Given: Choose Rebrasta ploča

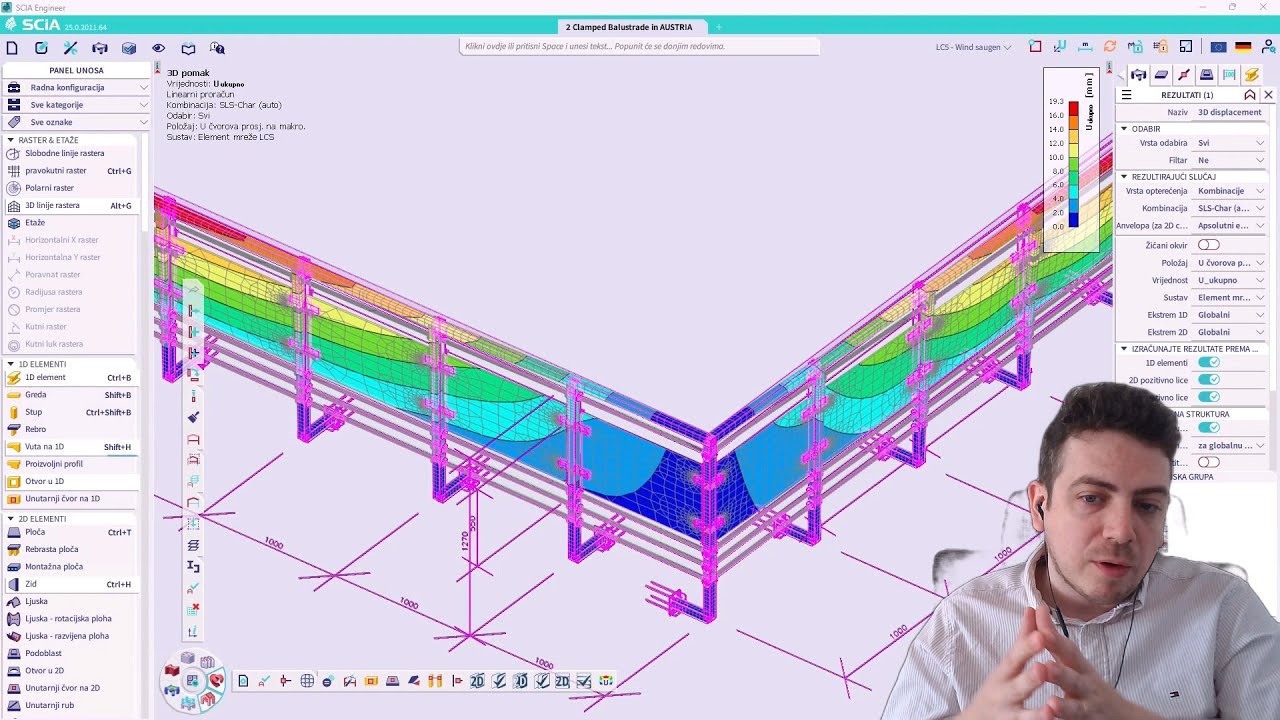Looking at the screenshot, I should pyautogui.click(x=70, y=549).
